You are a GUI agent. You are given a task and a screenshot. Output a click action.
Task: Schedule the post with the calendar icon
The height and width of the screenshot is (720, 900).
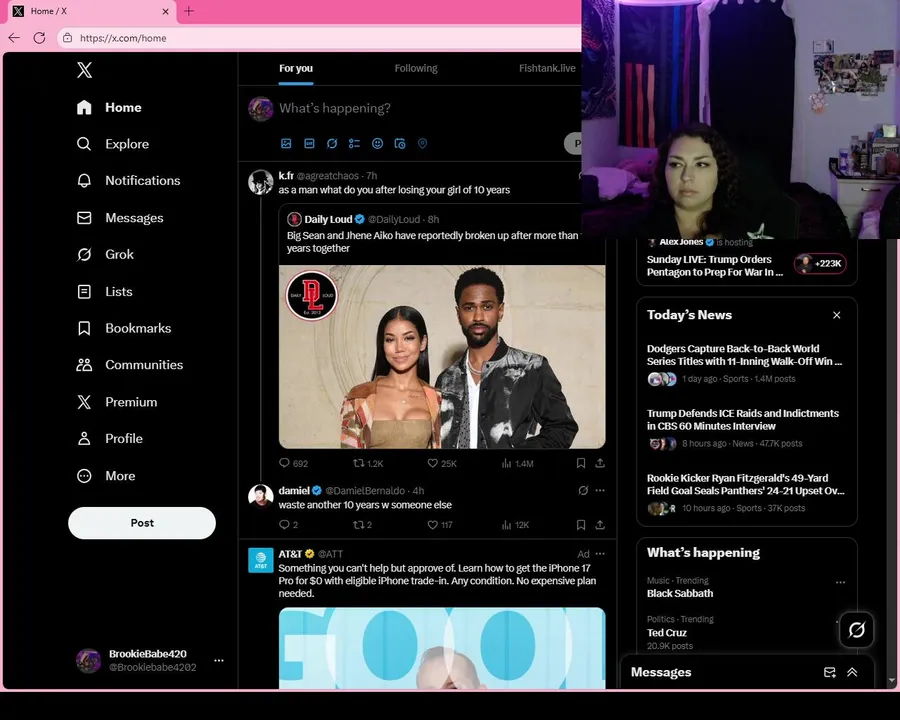399,144
